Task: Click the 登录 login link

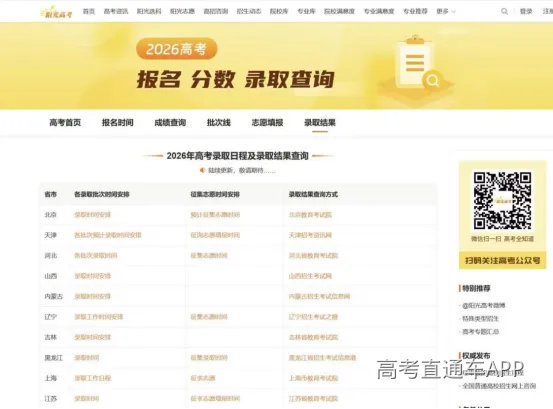Action: coord(526,12)
